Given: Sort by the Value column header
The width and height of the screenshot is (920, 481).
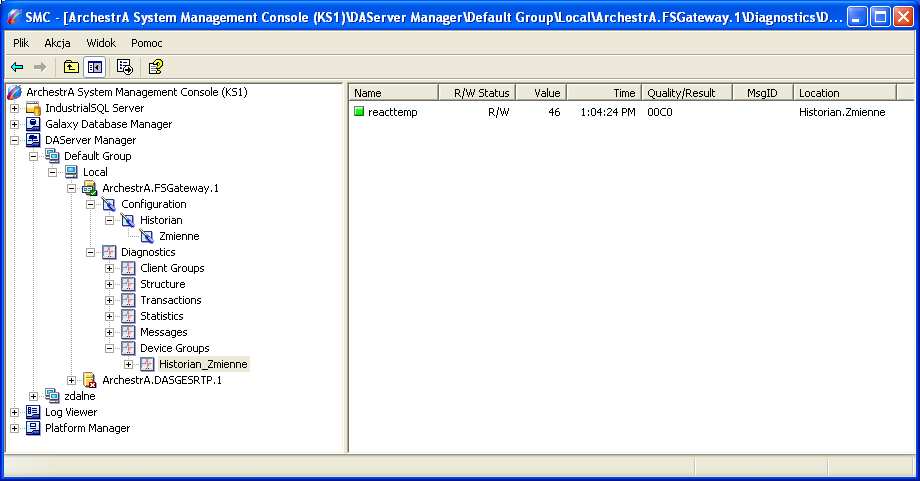Looking at the screenshot, I should click(541, 93).
